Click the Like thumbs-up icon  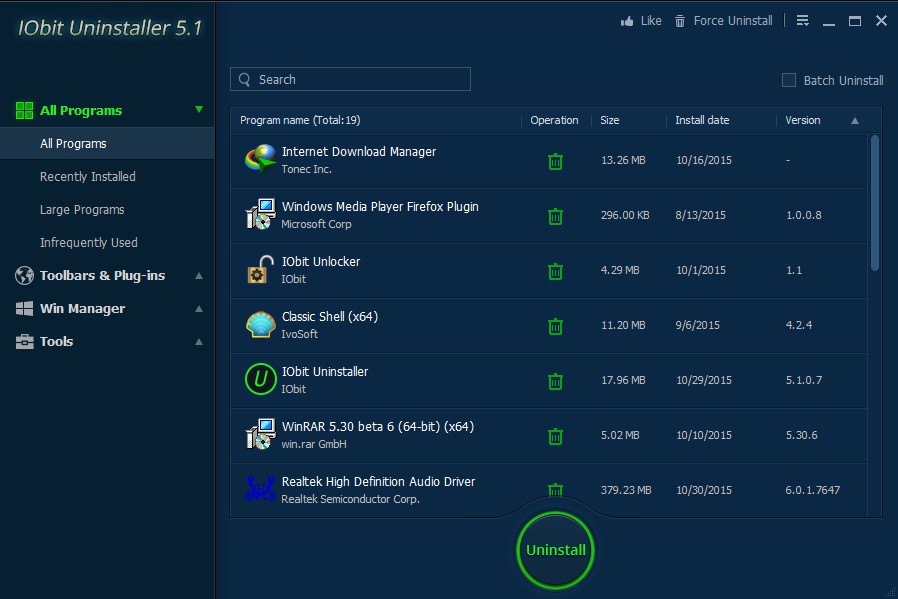point(627,21)
